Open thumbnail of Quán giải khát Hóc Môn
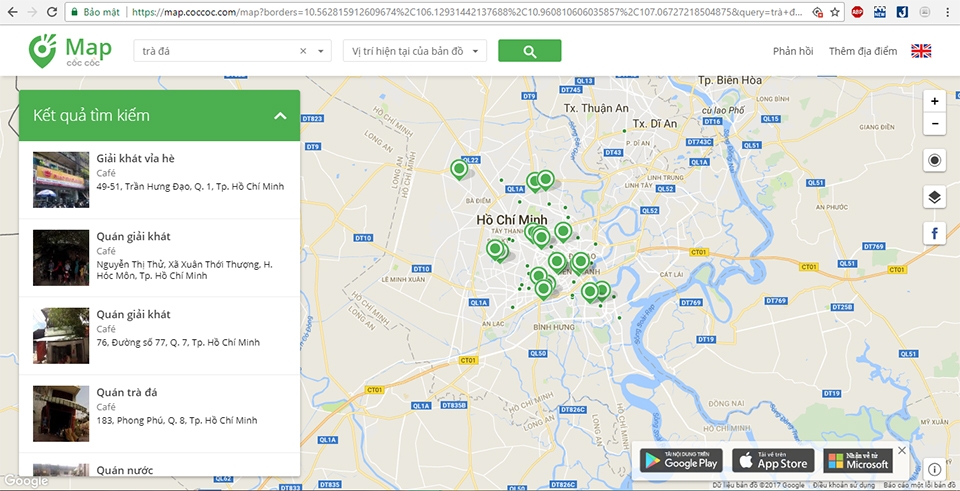This screenshot has width=960, height=491. point(61,258)
